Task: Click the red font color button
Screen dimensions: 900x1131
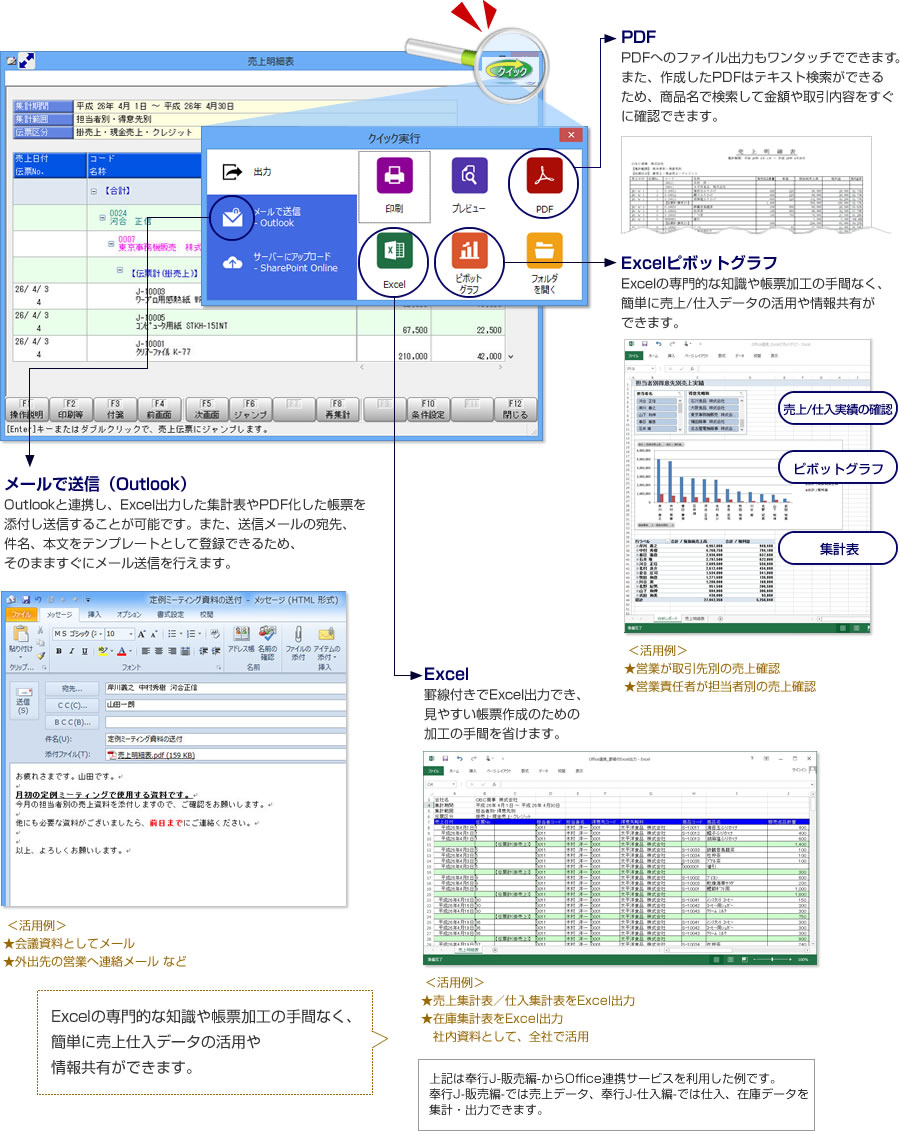Action: [122, 651]
